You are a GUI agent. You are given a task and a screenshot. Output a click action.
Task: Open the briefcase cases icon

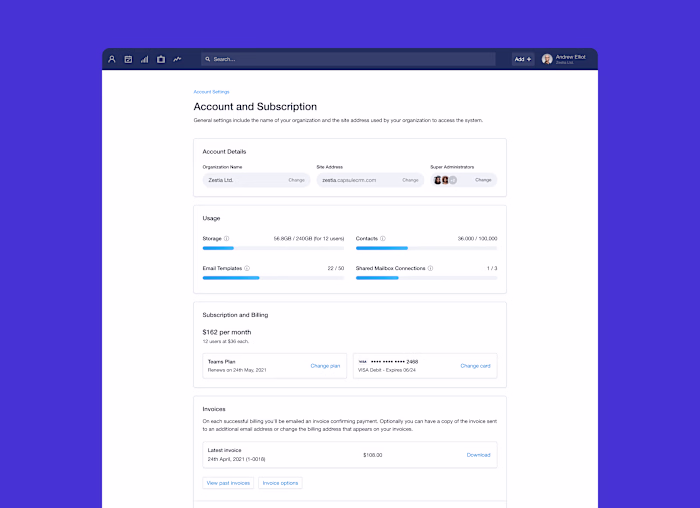coord(161,59)
